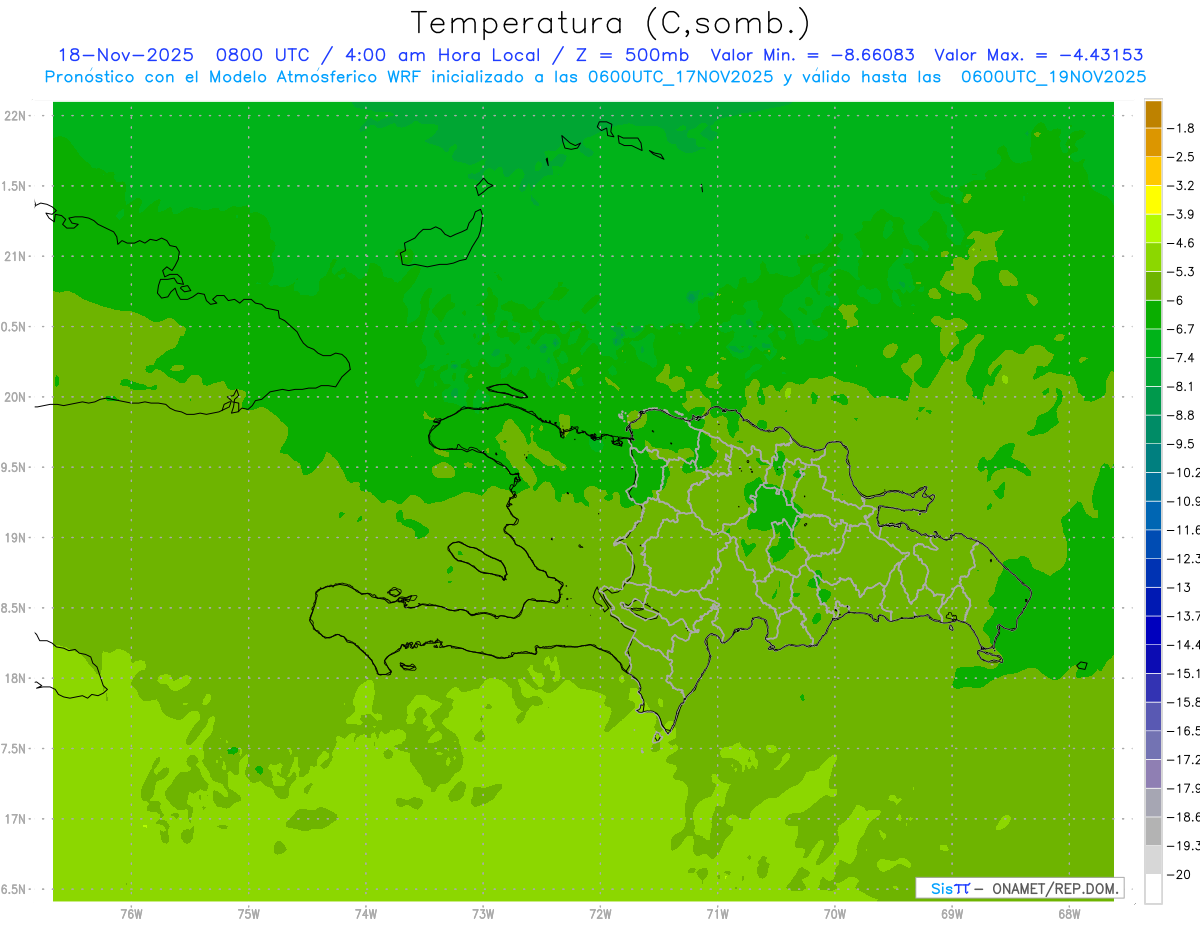Click the "74W" longitude label
The image size is (1200, 927).
click(365, 914)
